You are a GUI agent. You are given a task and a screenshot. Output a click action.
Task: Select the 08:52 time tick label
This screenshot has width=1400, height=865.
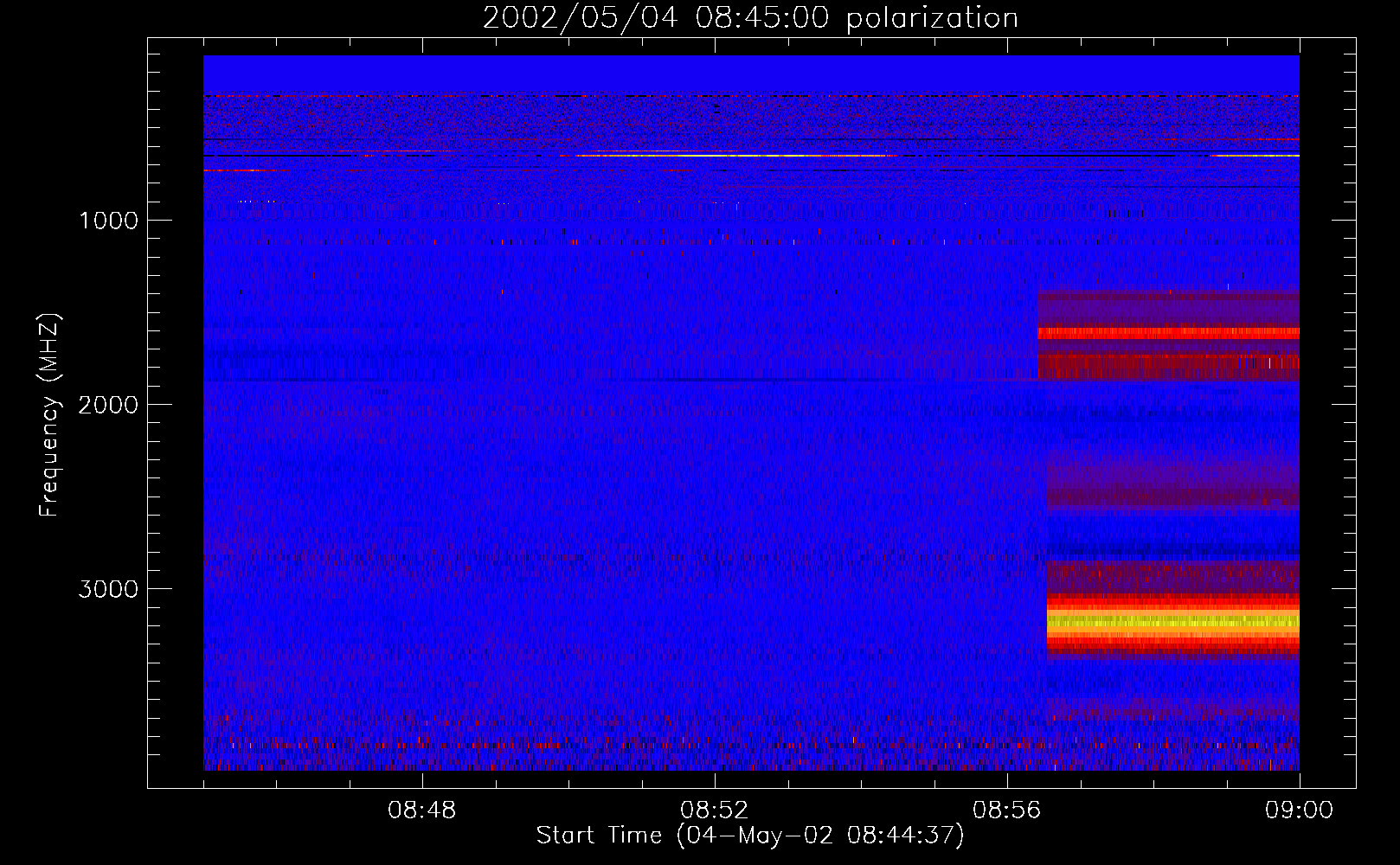click(715, 811)
